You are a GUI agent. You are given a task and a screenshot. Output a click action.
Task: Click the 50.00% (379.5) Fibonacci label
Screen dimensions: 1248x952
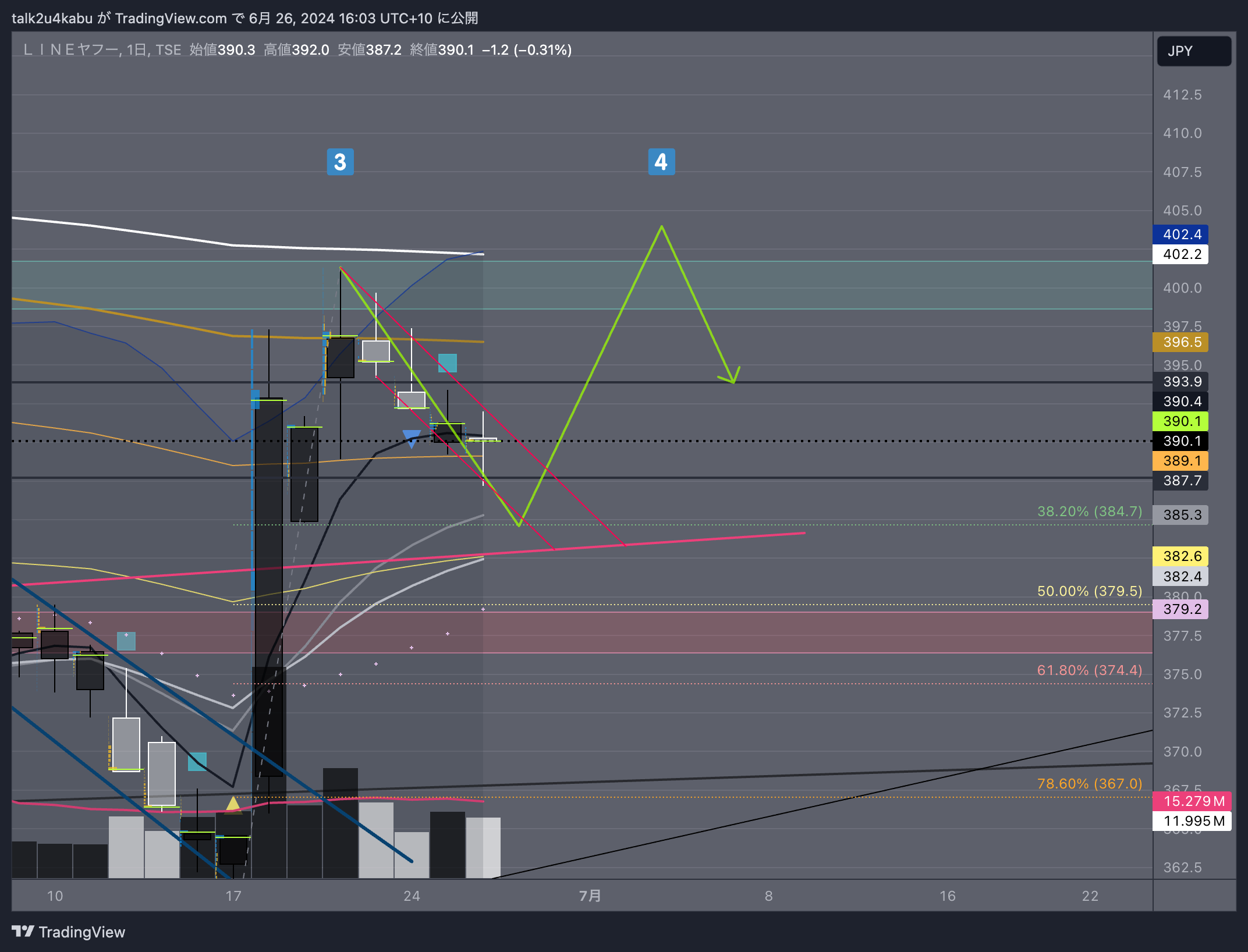click(1090, 591)
